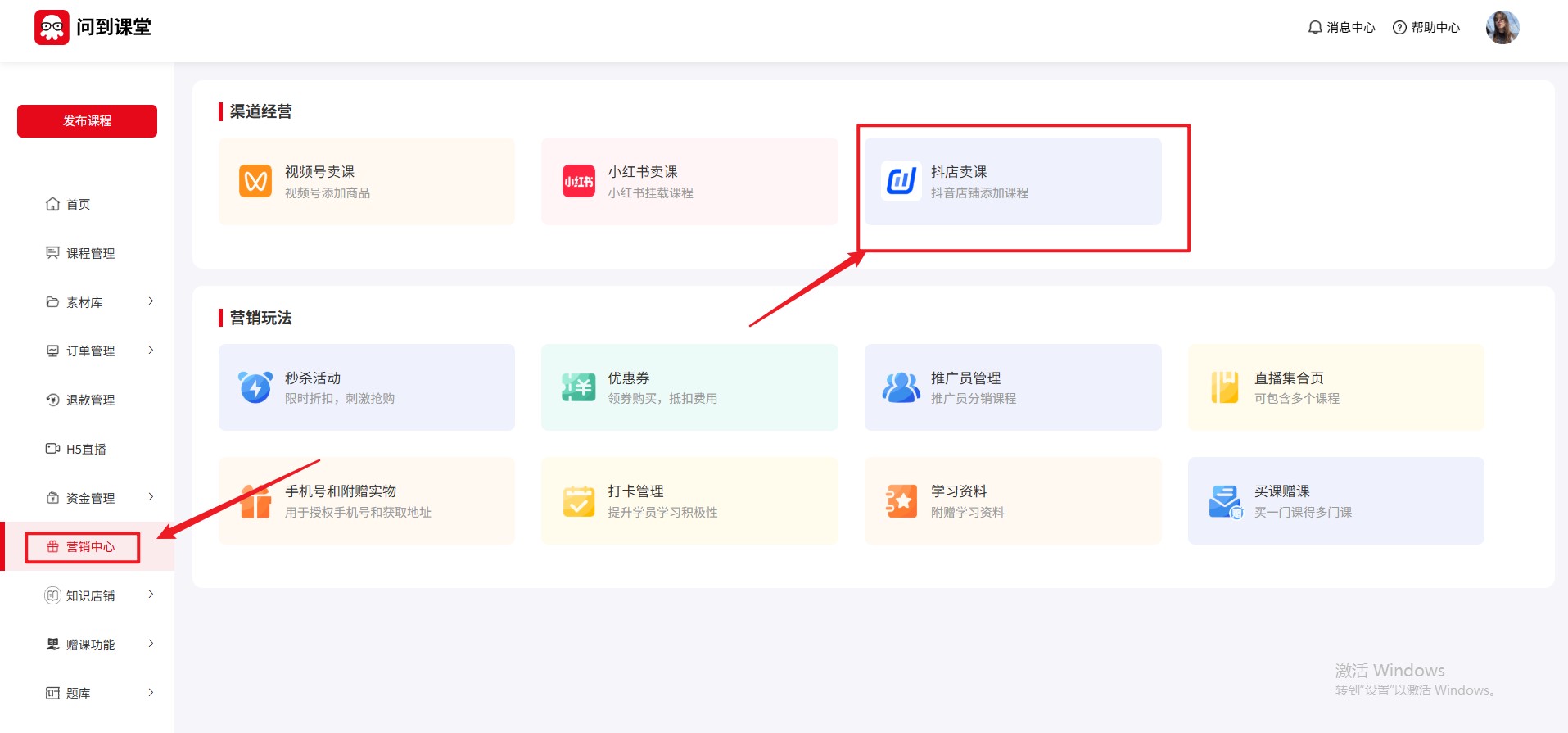1568x733 pixels.
Task: Expand the 题库 submenu chevron
Action: (x=151, y=693)
